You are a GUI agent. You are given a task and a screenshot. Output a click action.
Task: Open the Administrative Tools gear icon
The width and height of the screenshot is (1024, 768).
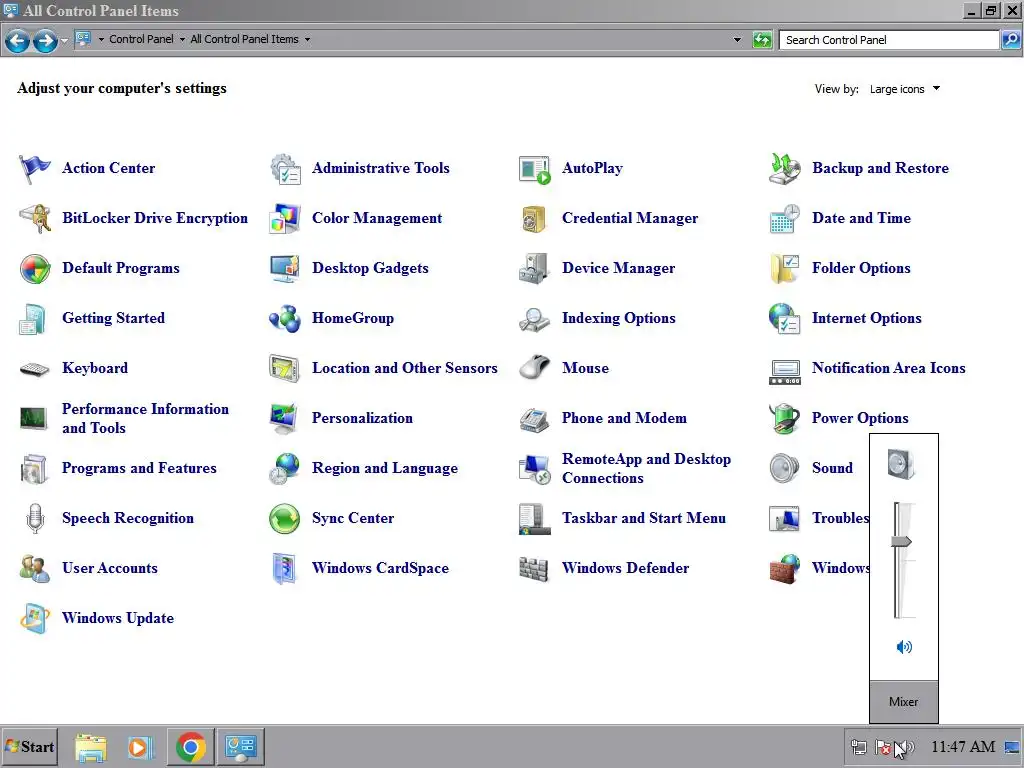click(285, 168)
